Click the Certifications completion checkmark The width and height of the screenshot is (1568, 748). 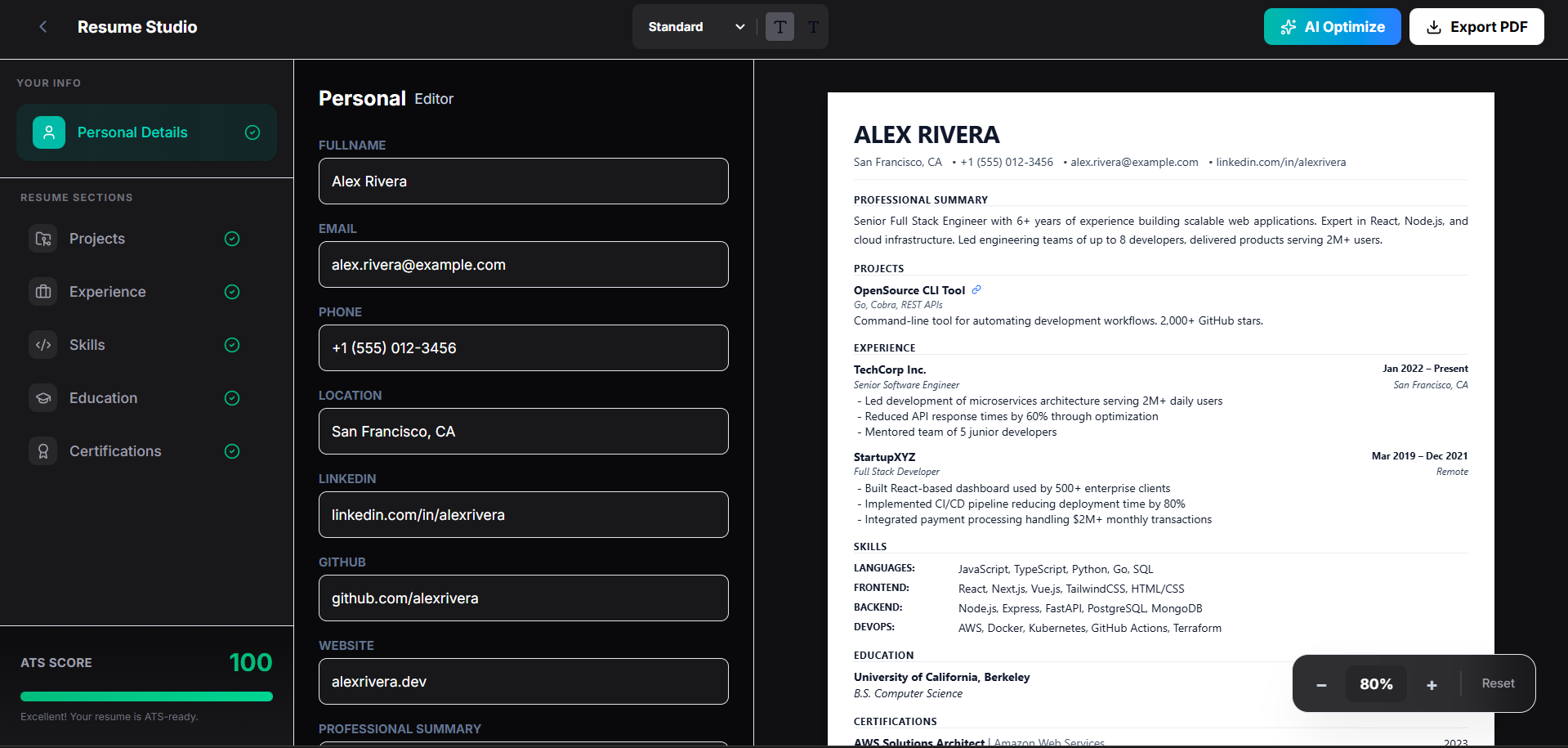232,451
